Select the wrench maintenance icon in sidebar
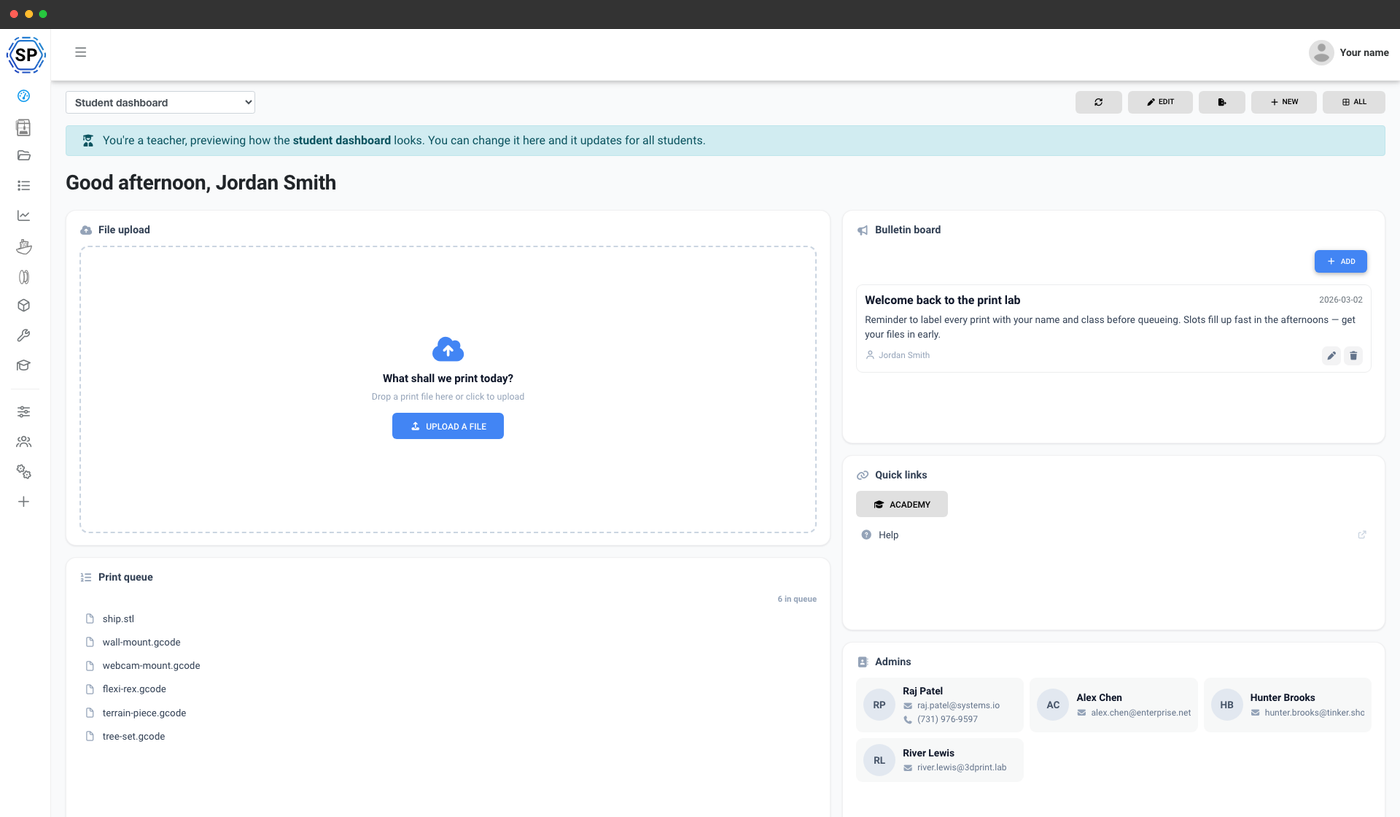The height and width of the screenshot is (817, 1400). tap(24, 336)
